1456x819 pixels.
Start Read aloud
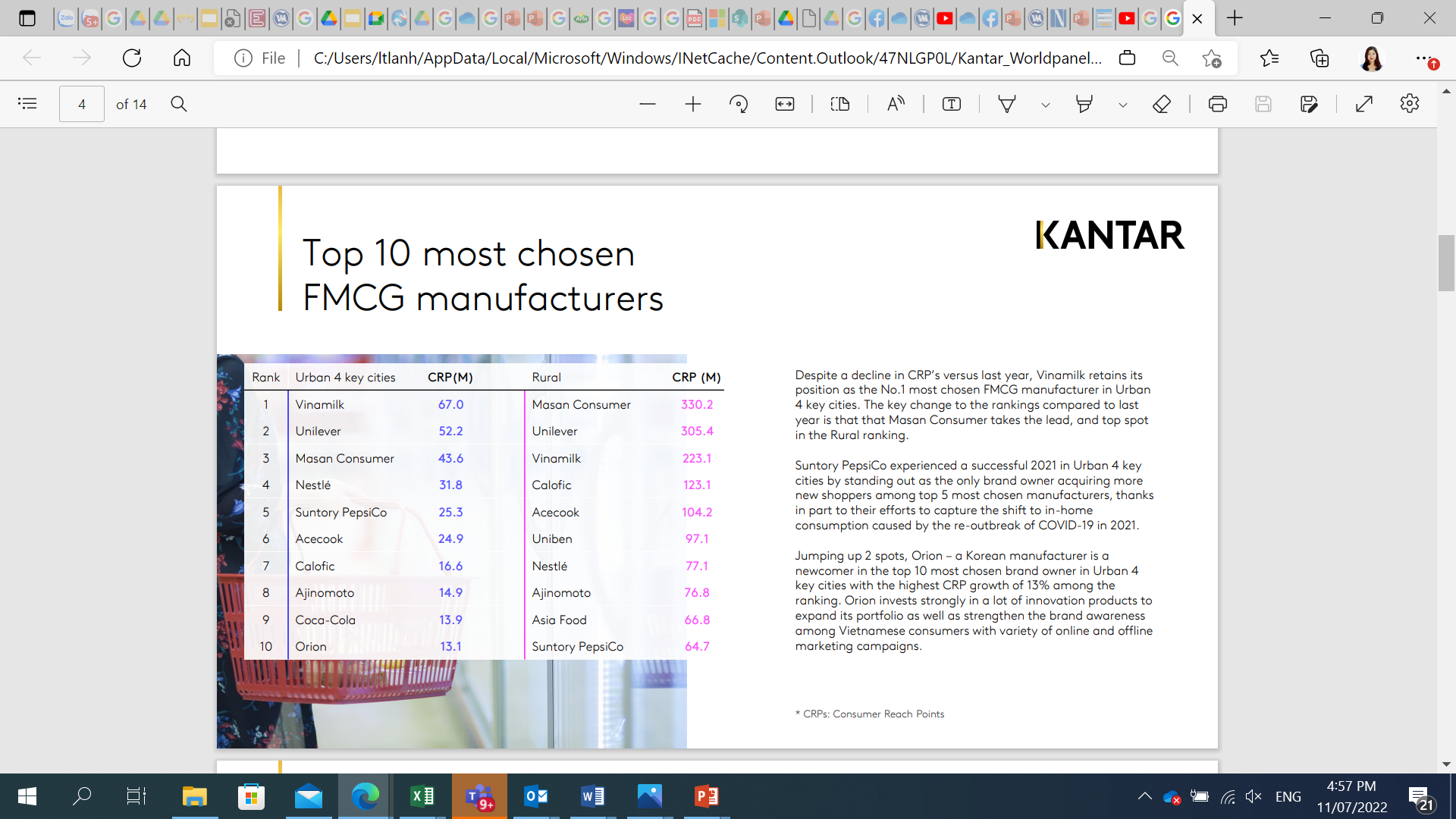pos(896,104)
